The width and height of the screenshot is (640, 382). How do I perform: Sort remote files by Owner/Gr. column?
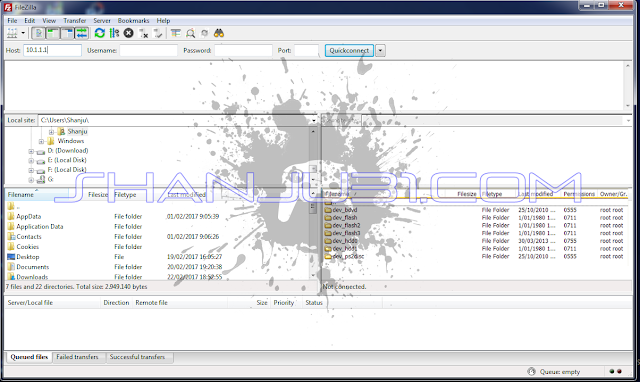(613, 194)
